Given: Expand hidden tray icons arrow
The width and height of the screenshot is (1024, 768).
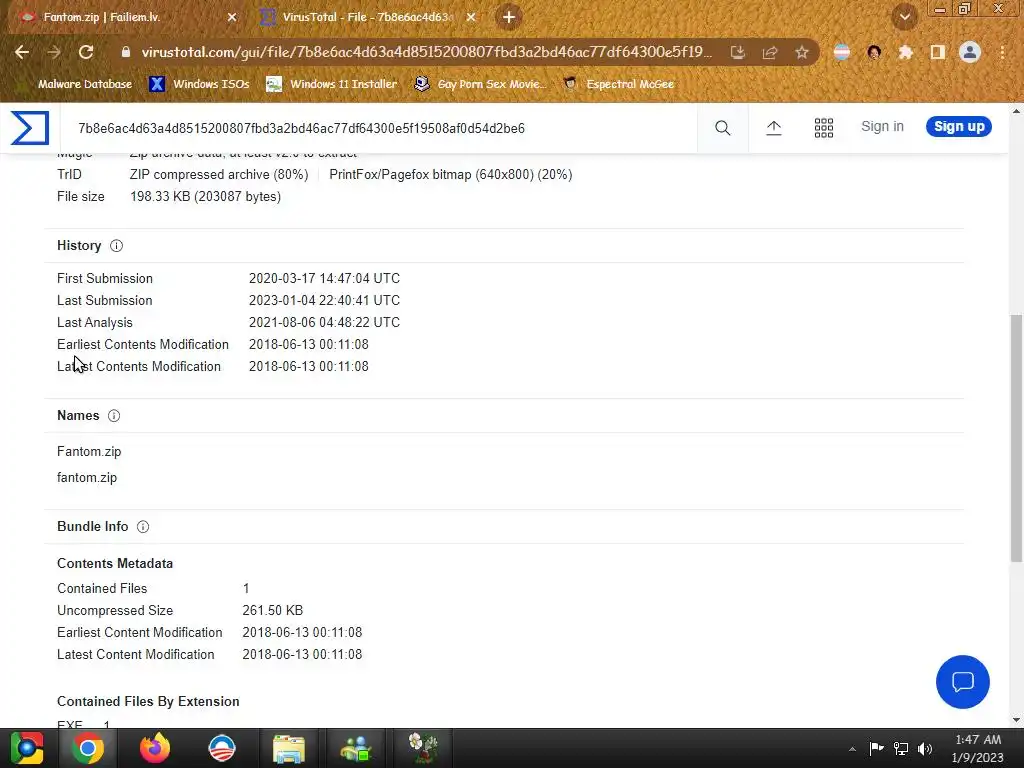Looking at the screenshot, I should pyautogui.click(x=852, y=749).
